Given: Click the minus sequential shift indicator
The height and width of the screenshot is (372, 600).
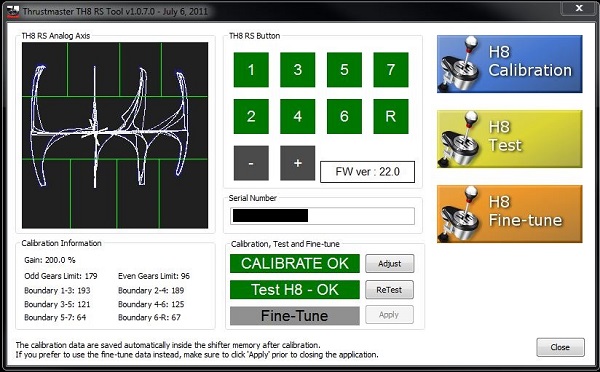Looking at the screenshot, I should (x=251, y=163).
